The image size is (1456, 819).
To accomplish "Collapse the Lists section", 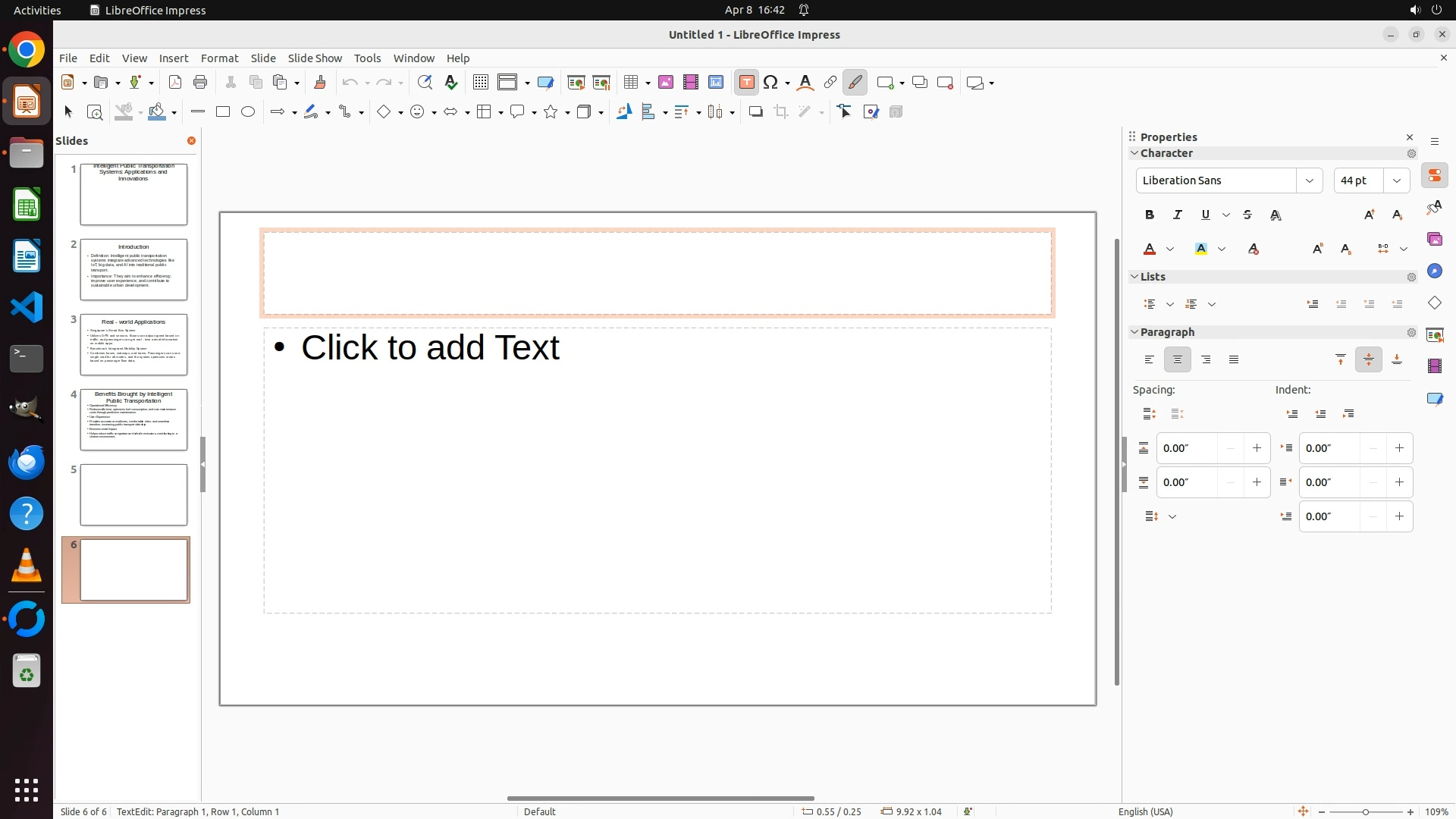I will [x=1135, y=277].
